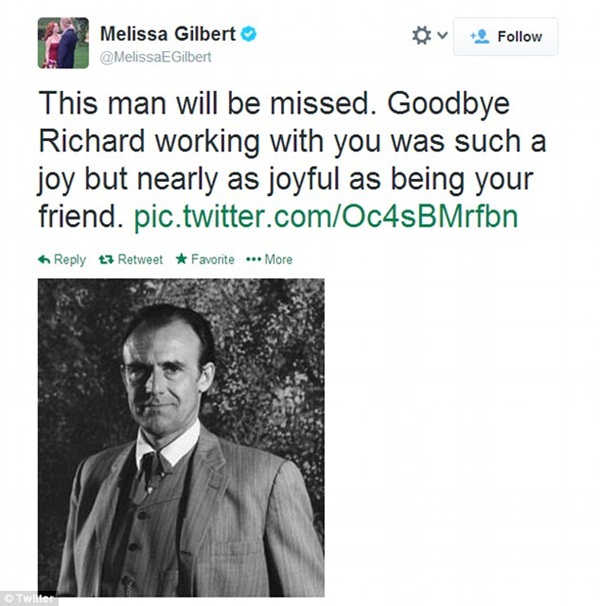Click the retweet arrows icon
600x606 pixels.
[x=106, y=260]
